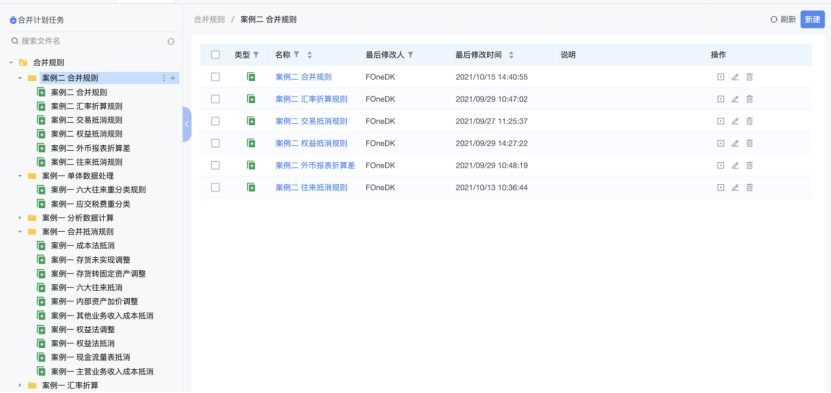Run the 案例二 权益抵消规则 row
The height and width of the screenshot is (393, 831).
click(x=720, y=143)
